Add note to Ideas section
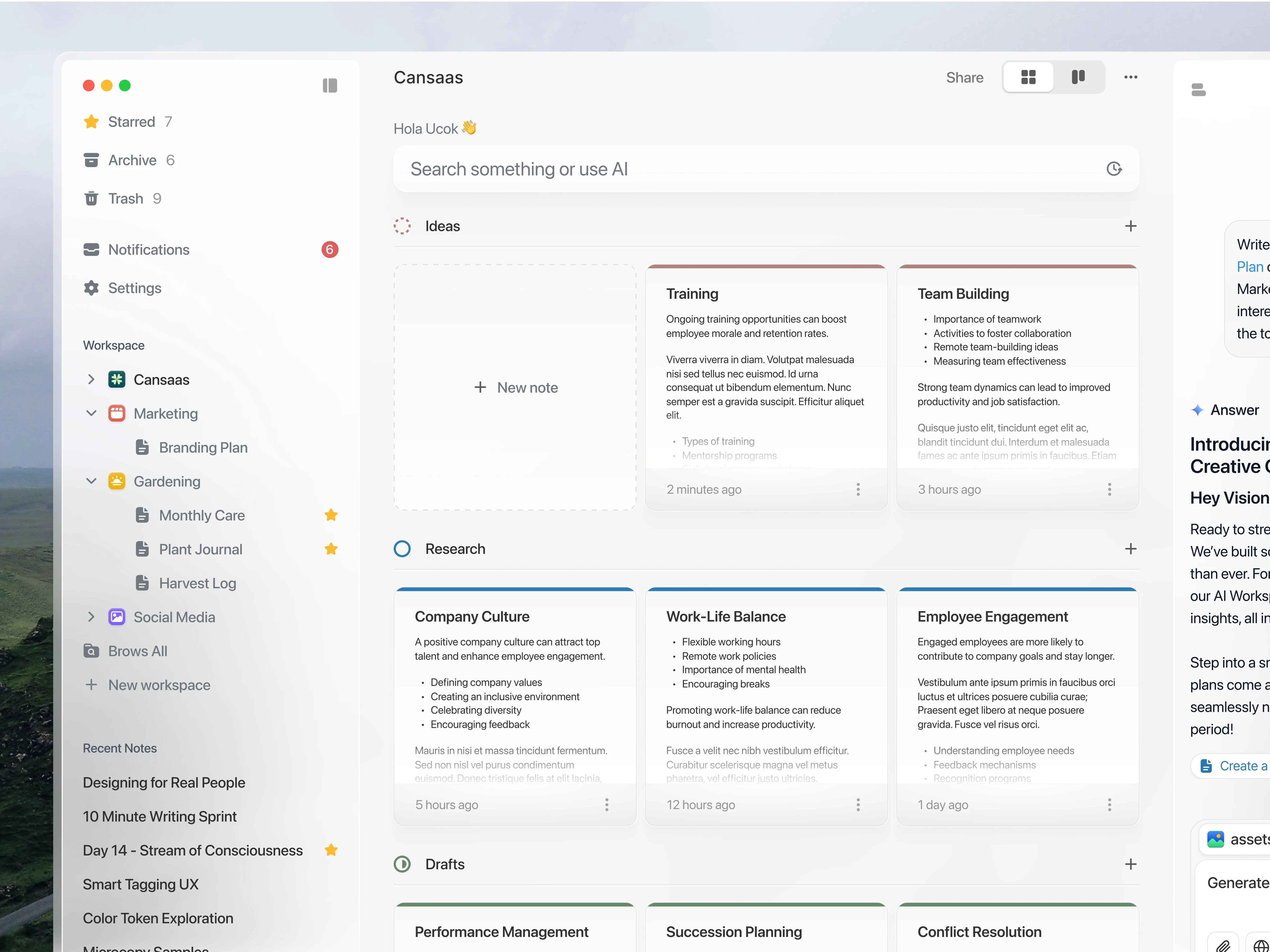Screen dimensions: 1270x952 coord(1130,226)
